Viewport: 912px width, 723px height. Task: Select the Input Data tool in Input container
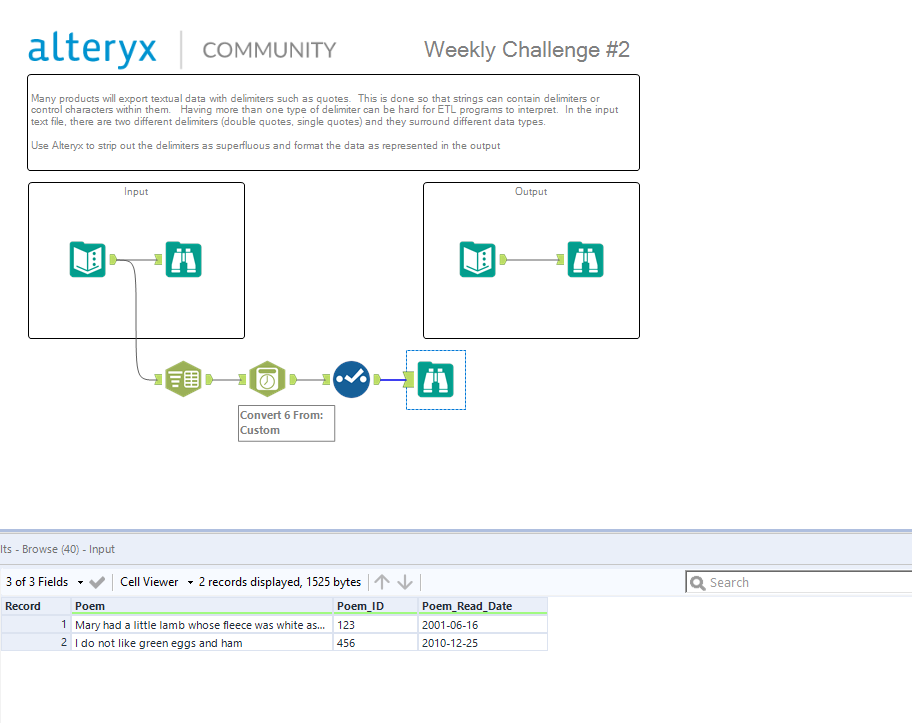(87, 259)
